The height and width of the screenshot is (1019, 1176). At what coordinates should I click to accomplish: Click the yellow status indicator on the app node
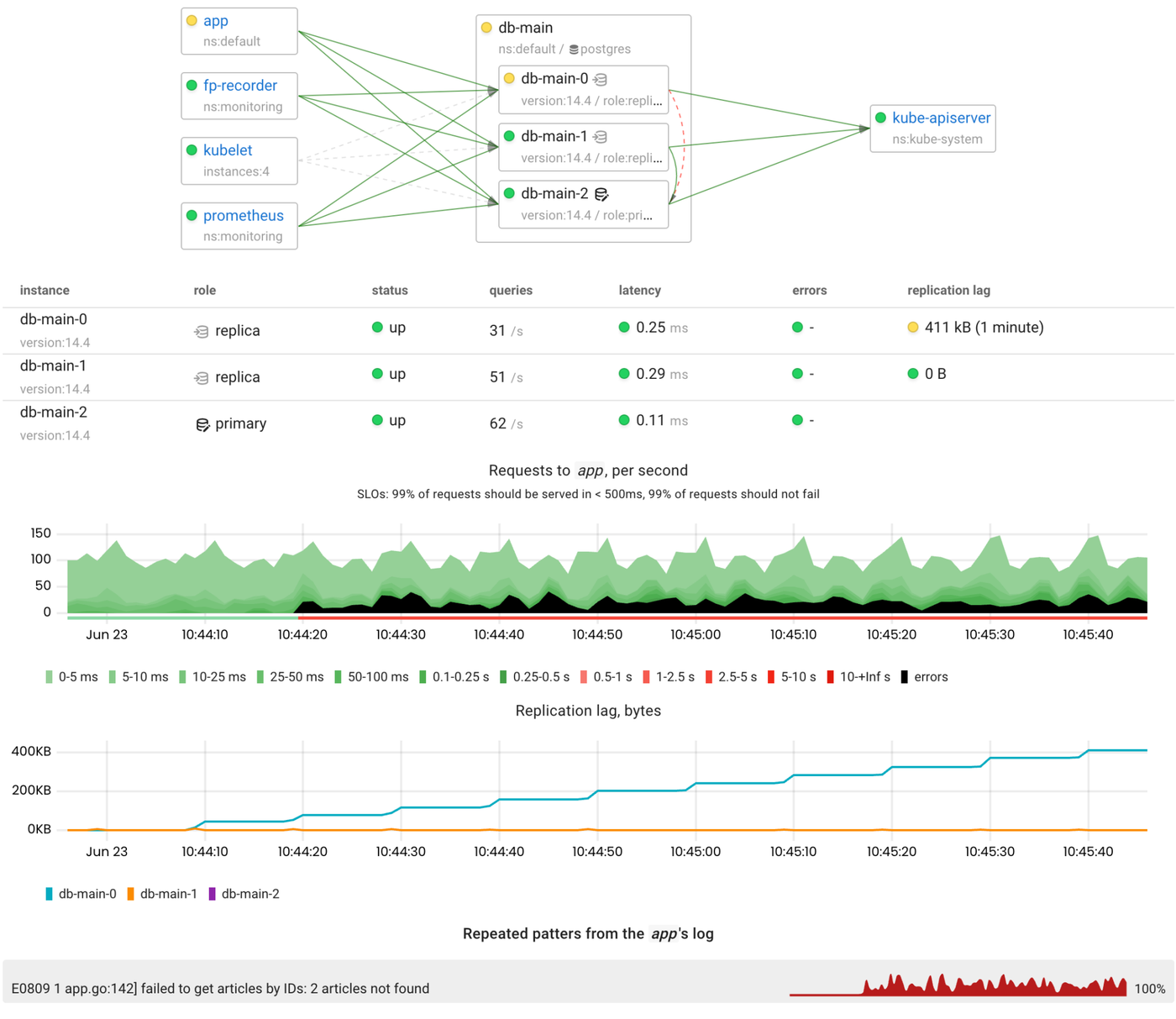pyautogui.click(x=192, y=19)
